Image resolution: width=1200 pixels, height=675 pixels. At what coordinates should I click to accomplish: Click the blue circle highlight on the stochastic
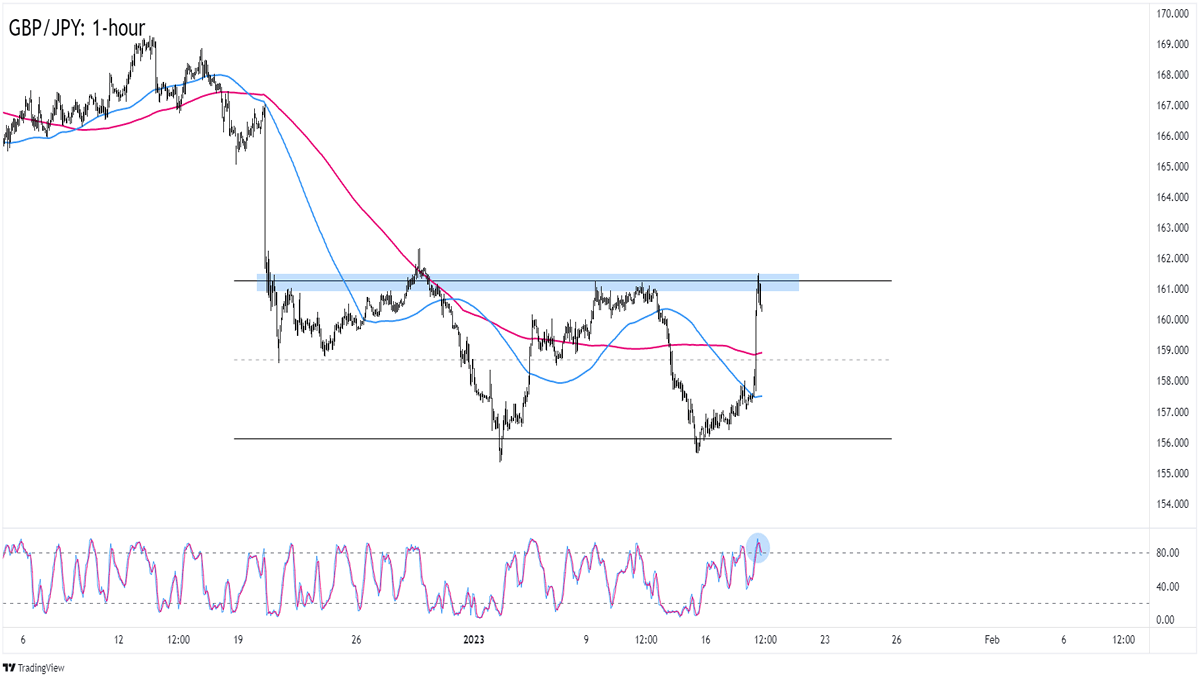tap(757, 547)
